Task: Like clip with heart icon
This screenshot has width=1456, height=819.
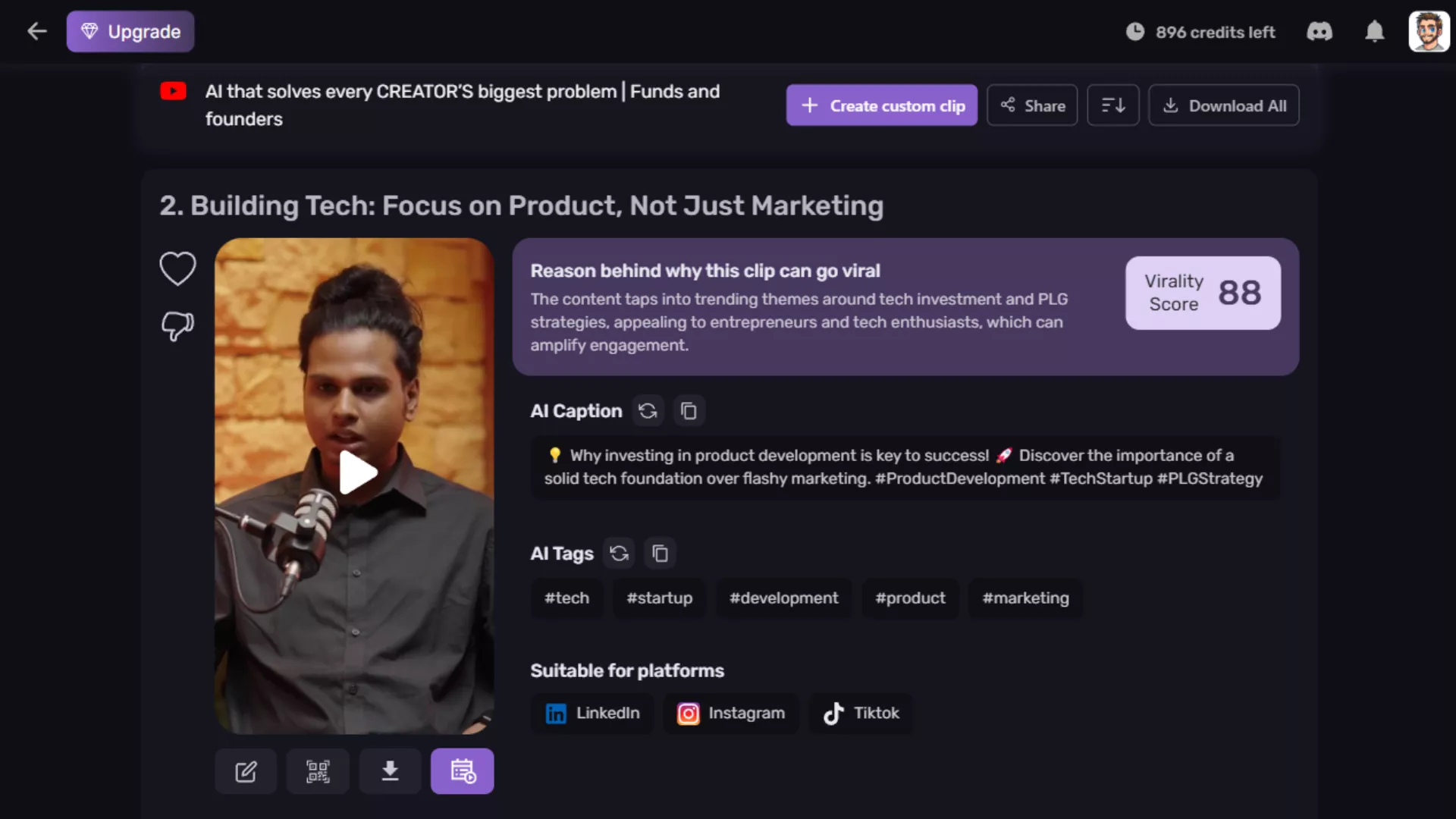Action: pos(177,268)
